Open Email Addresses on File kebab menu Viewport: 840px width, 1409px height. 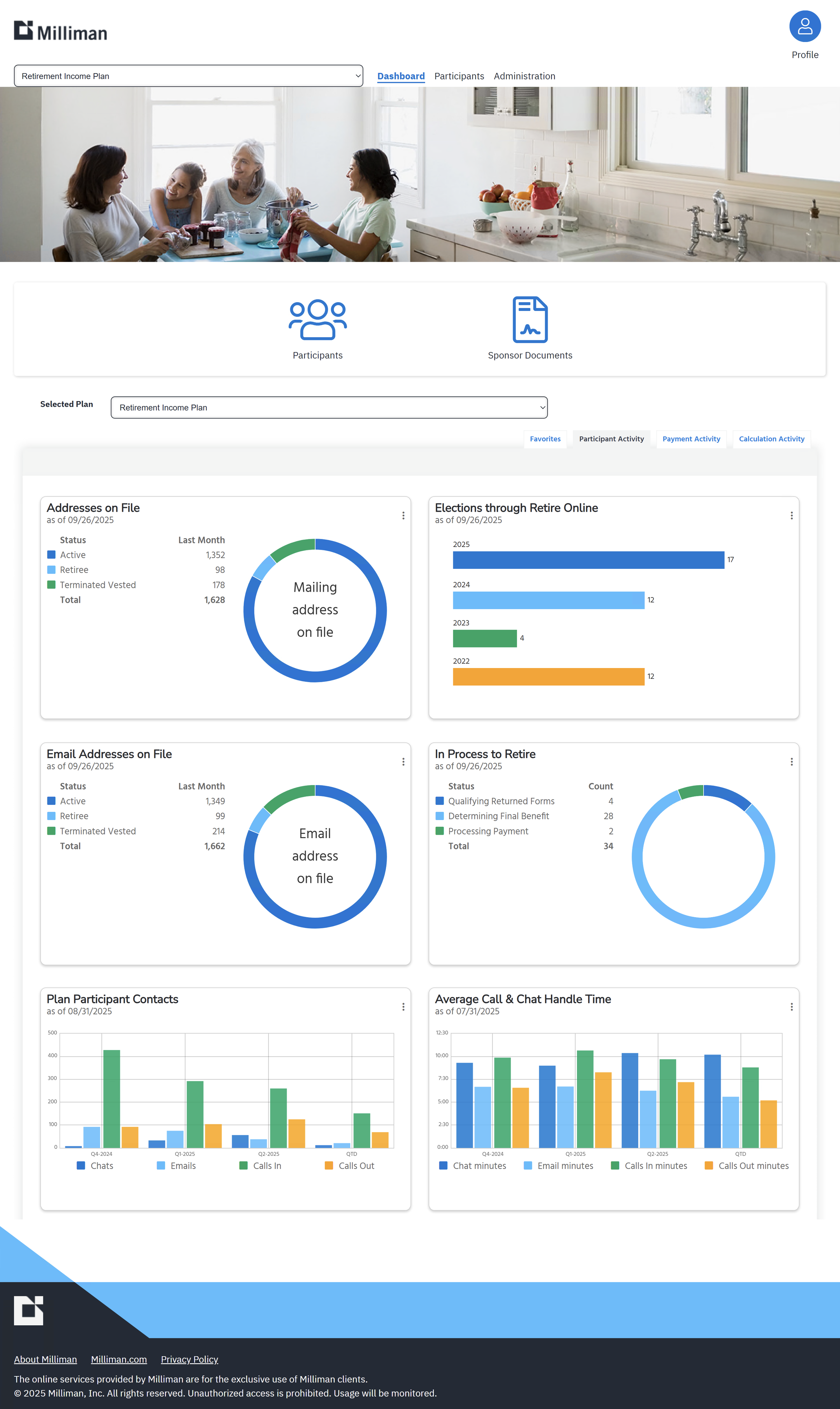tap(403, 762)
